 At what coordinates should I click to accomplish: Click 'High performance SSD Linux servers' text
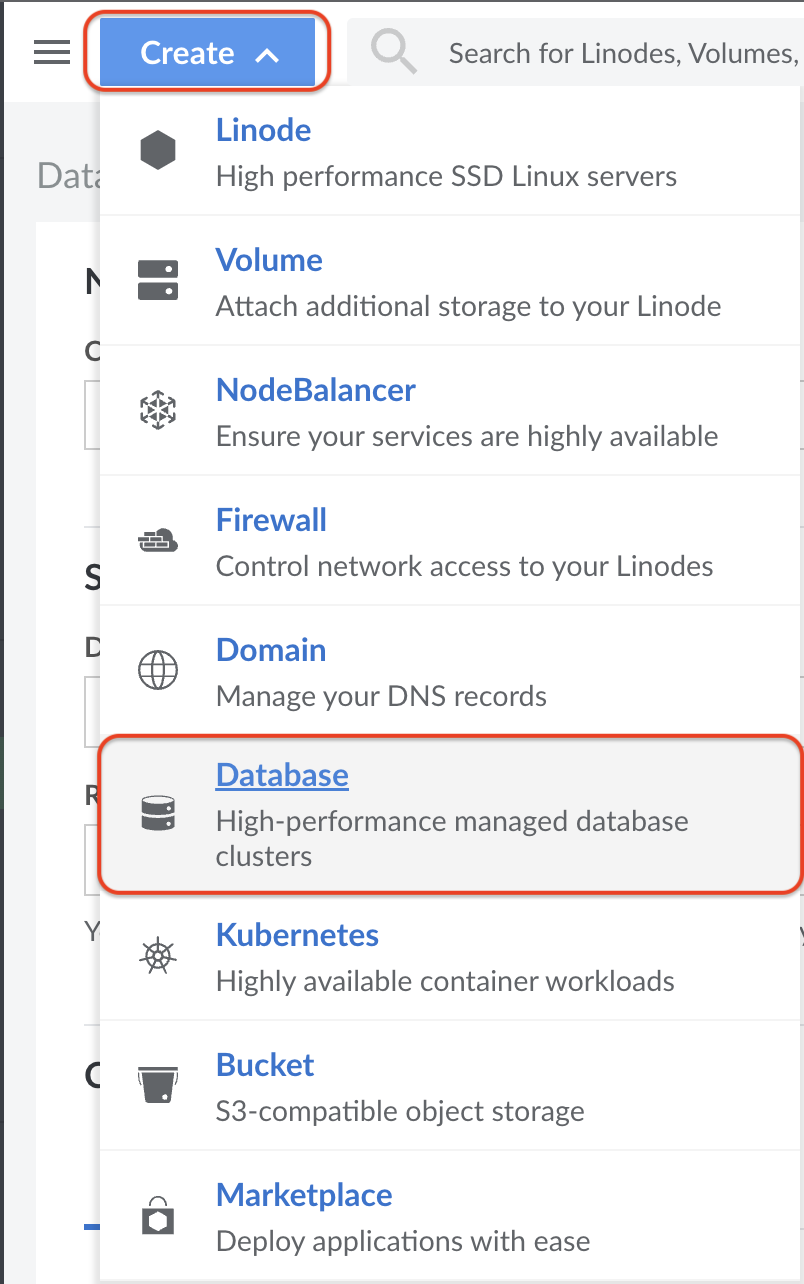pyautogui.click(x=446, y=177)
